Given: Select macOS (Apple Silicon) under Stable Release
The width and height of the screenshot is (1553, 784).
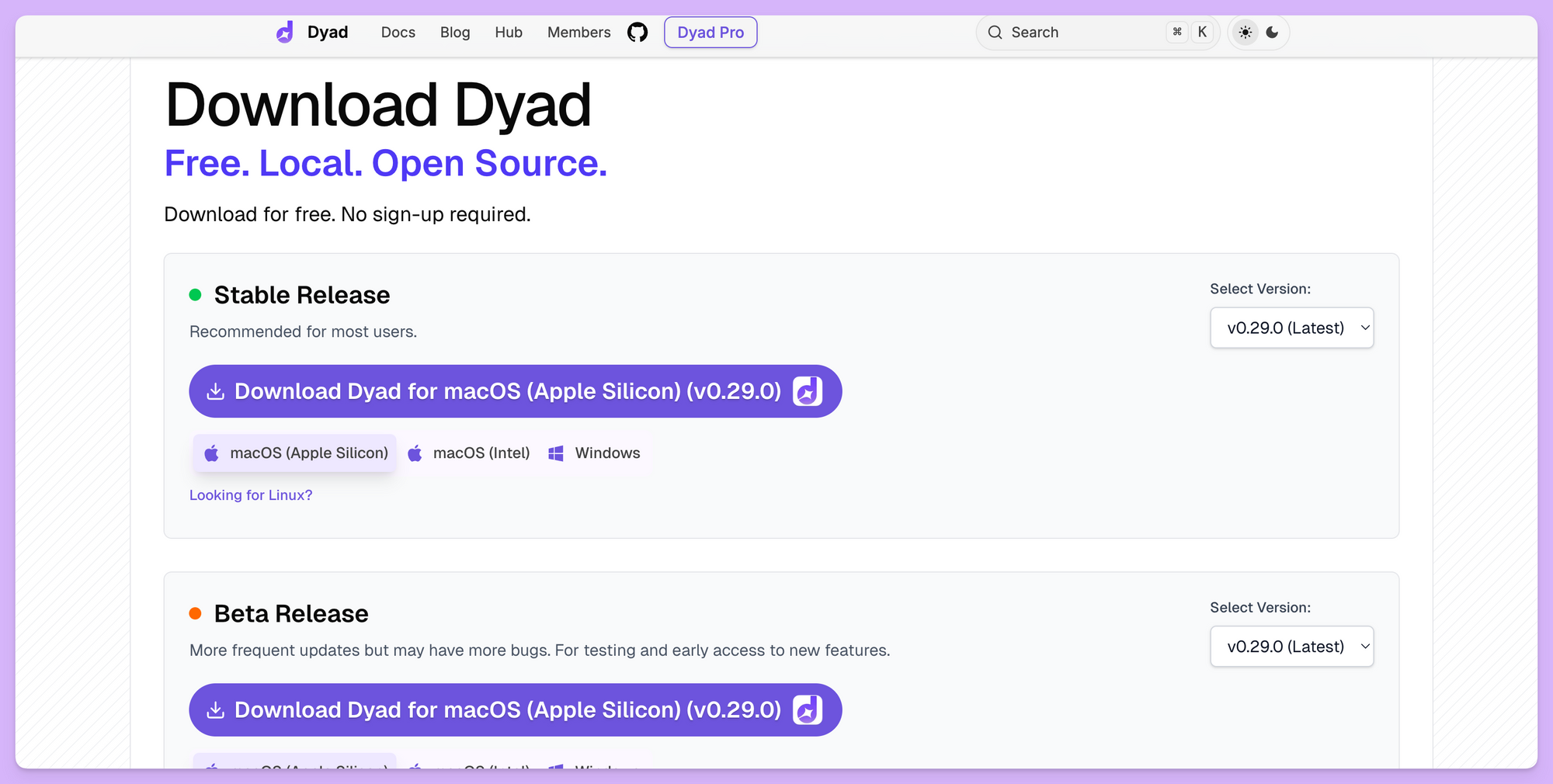Looking at the screenshot, I should tap(295, 453).
